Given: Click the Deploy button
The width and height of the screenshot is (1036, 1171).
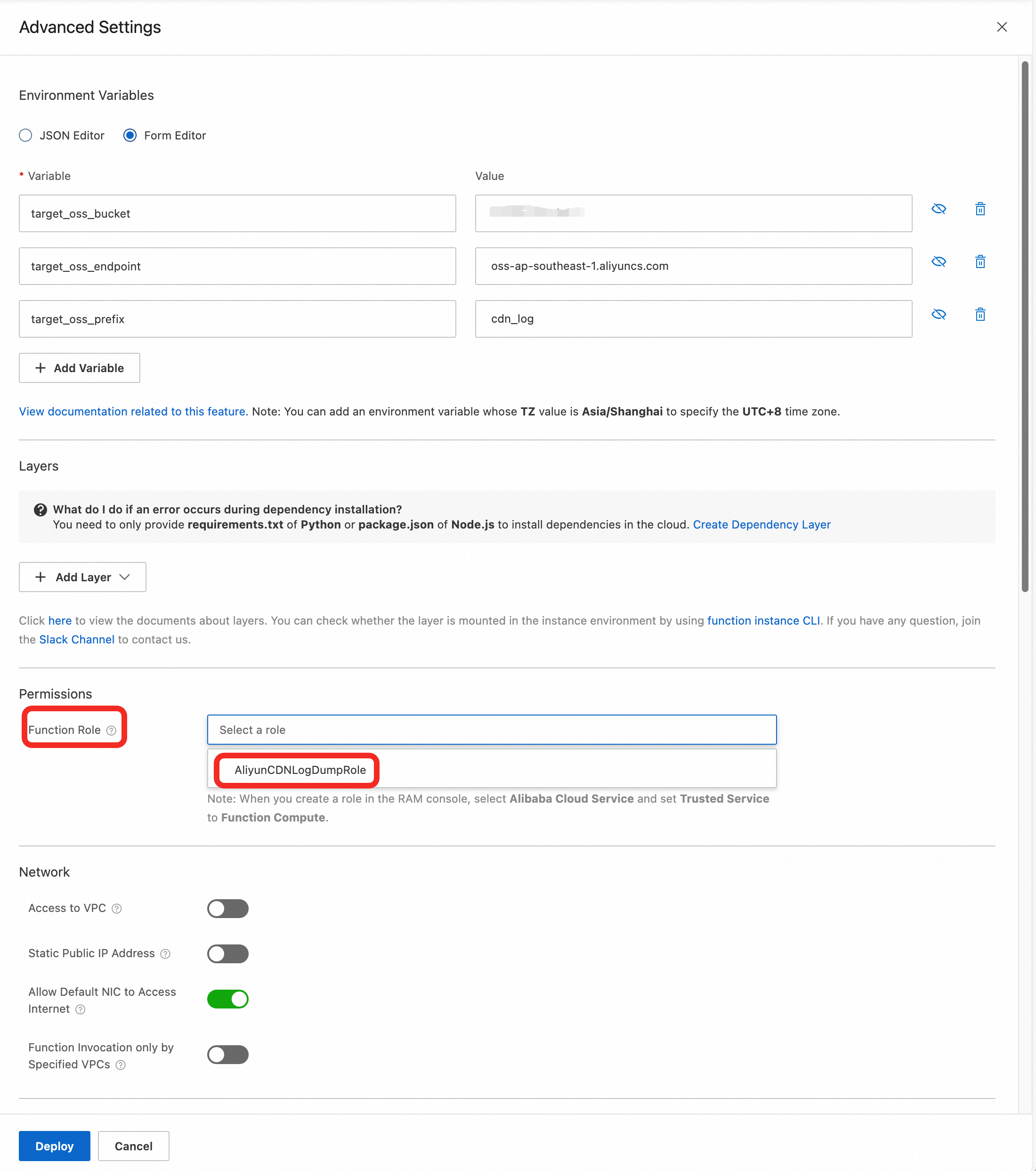Looking at the screenshot, I should [x=55, y=1146].
